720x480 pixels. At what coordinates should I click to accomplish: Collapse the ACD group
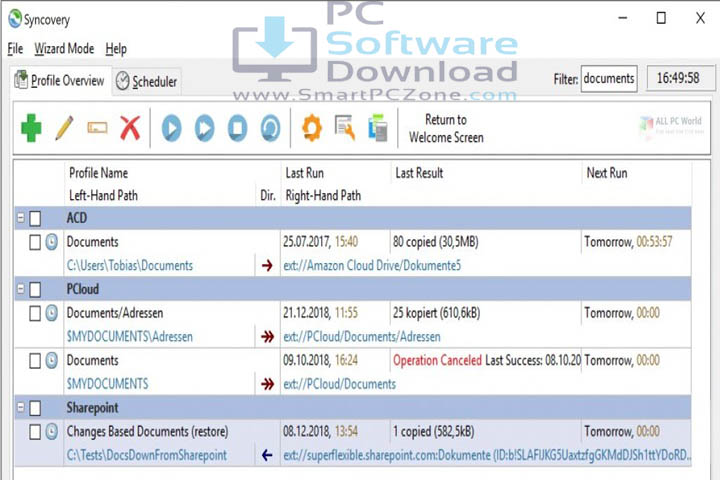click(21, 217)
